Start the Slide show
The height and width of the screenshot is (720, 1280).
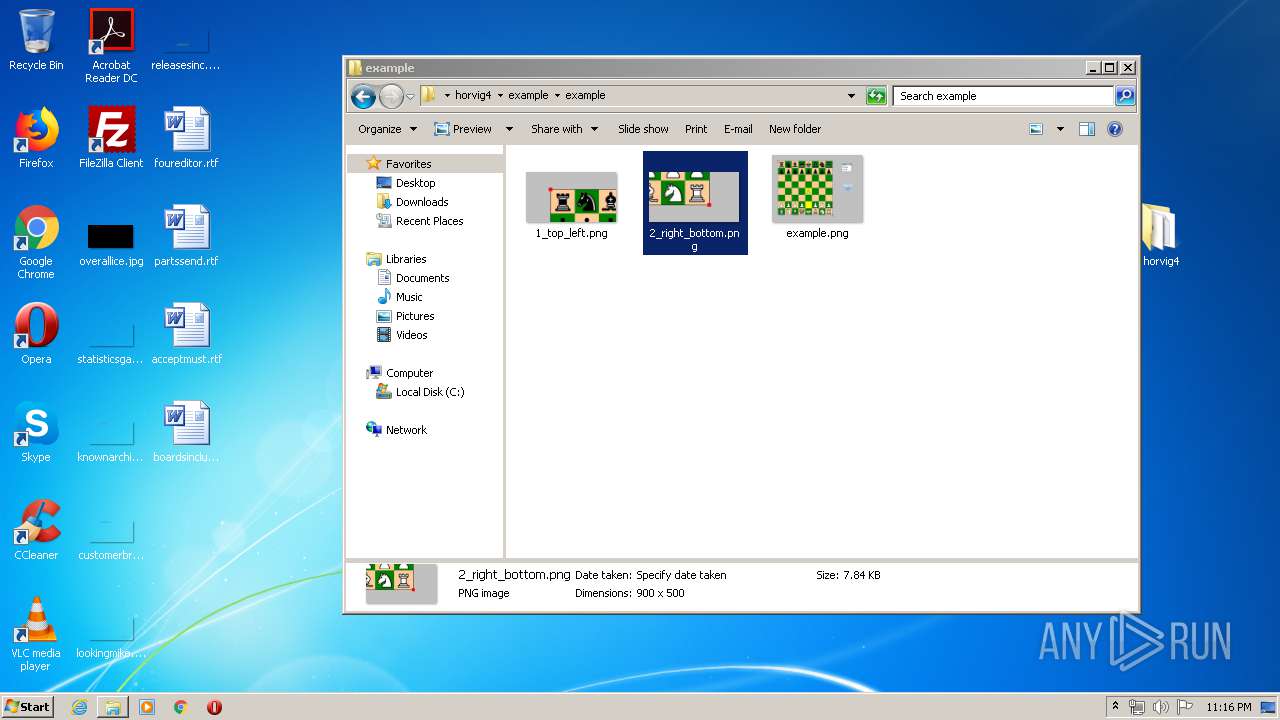pos(643,129)
